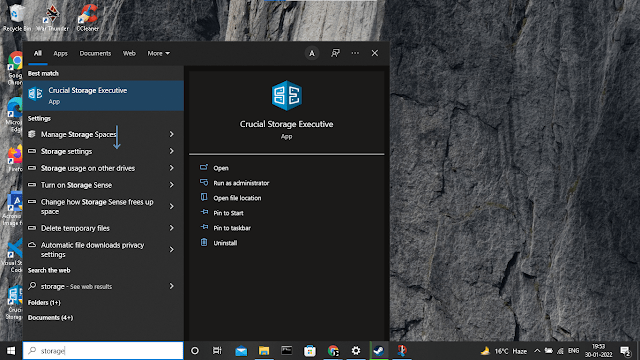Choose Uninstall in the preview pane
The image size is (640, 360).
pos(218,243)
